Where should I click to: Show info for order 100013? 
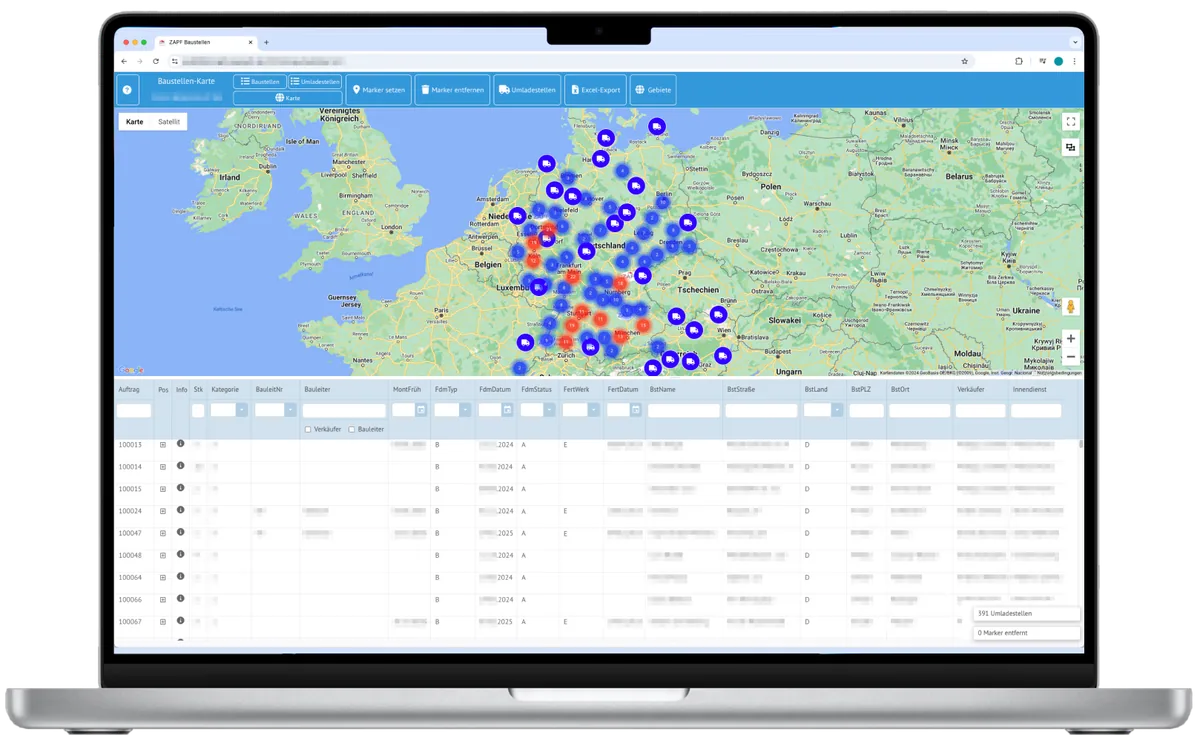181,444
